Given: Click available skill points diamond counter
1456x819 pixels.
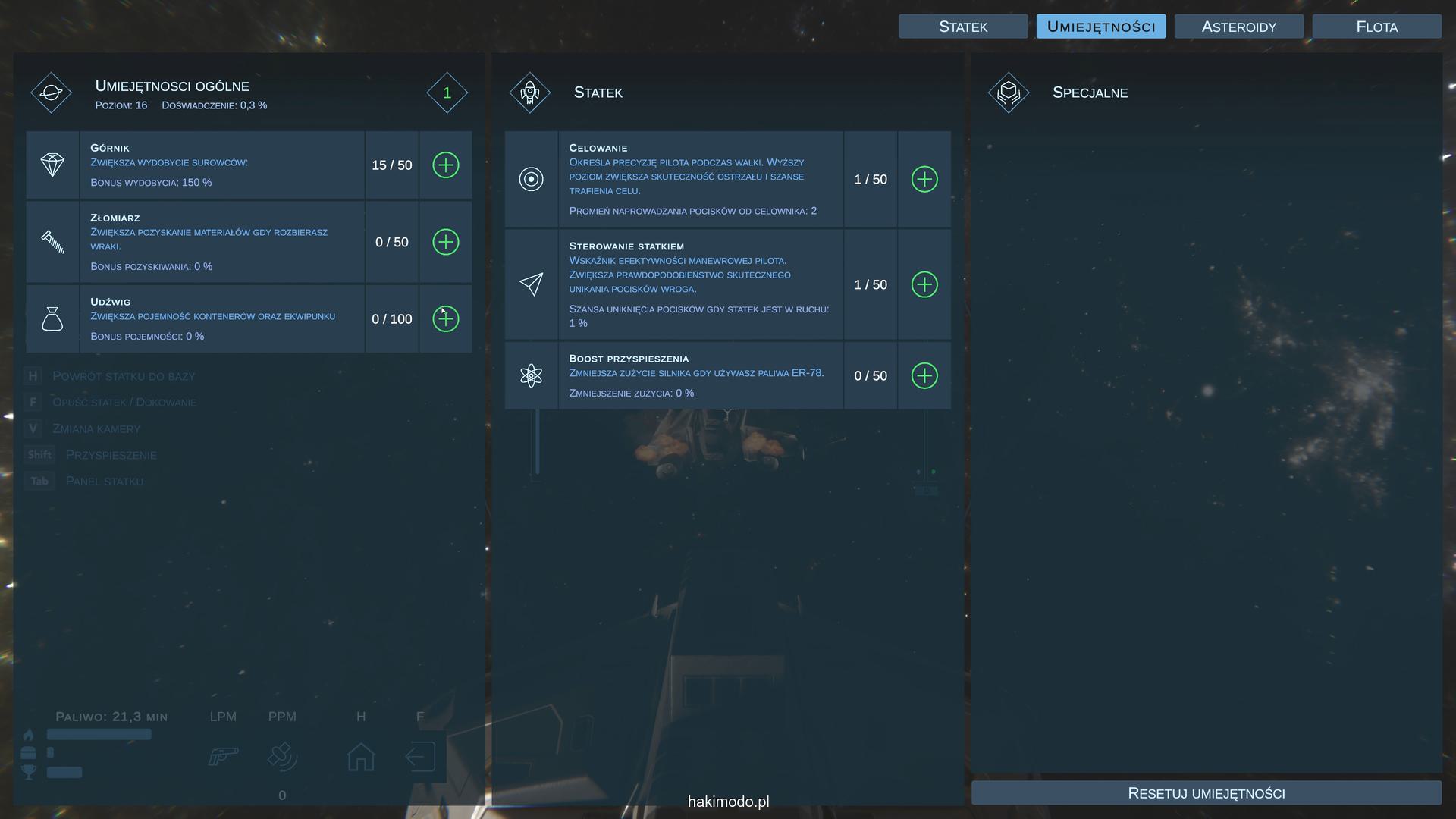Looking at the screenshot, I should point(447,93).
